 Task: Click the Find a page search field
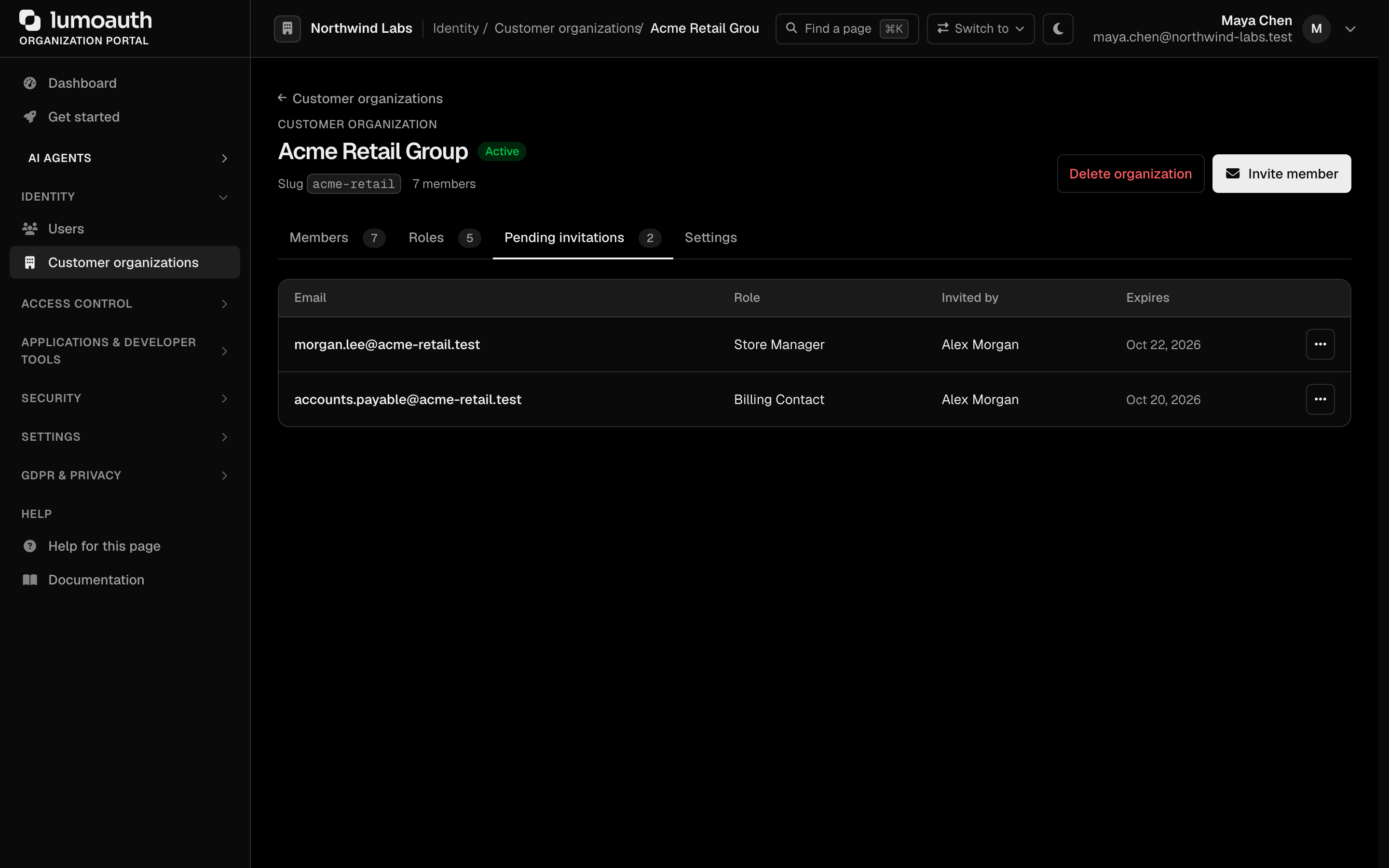click(x=846, y=29)
